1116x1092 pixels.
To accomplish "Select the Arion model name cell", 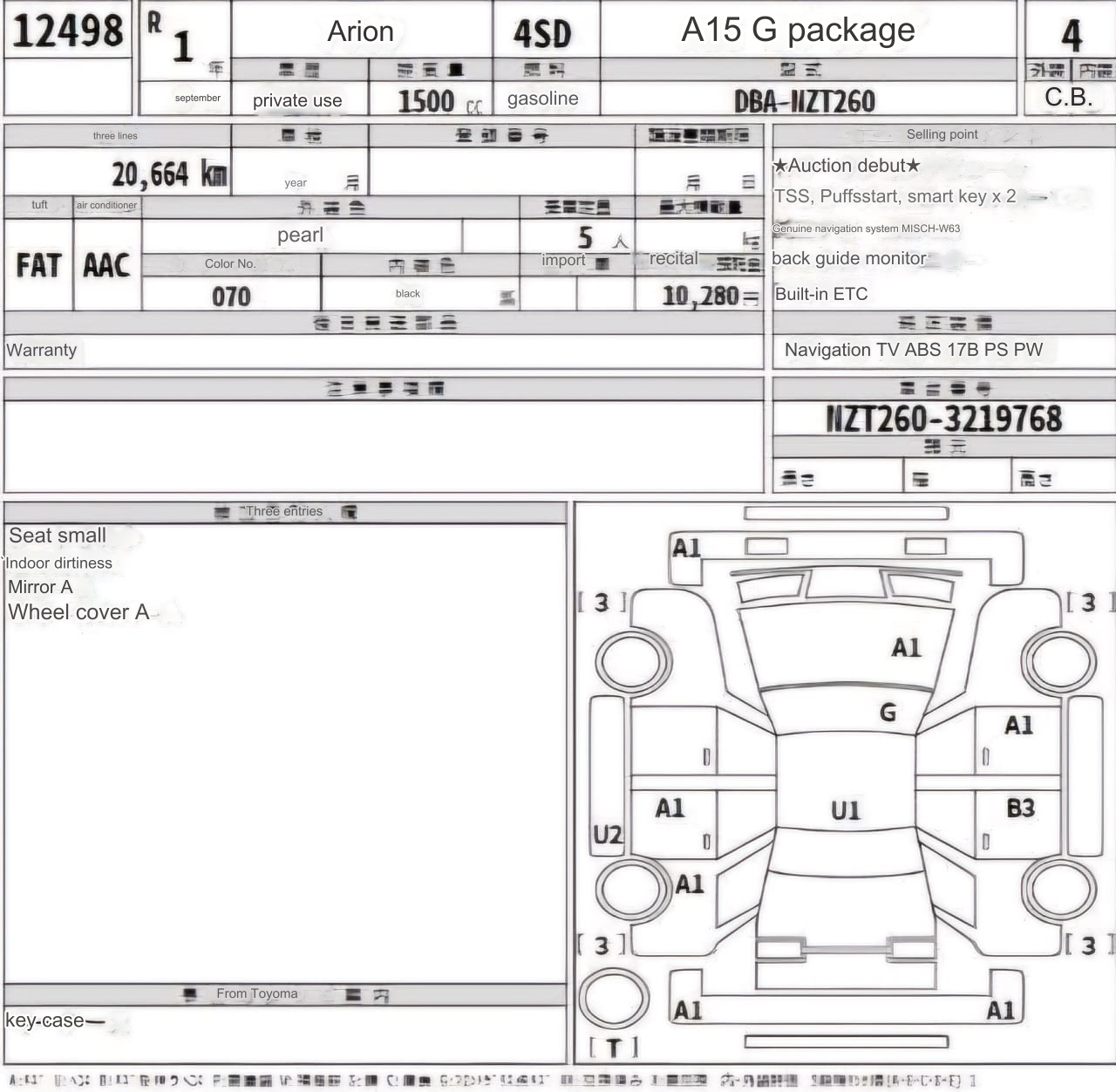I will (x=360, y=31).
